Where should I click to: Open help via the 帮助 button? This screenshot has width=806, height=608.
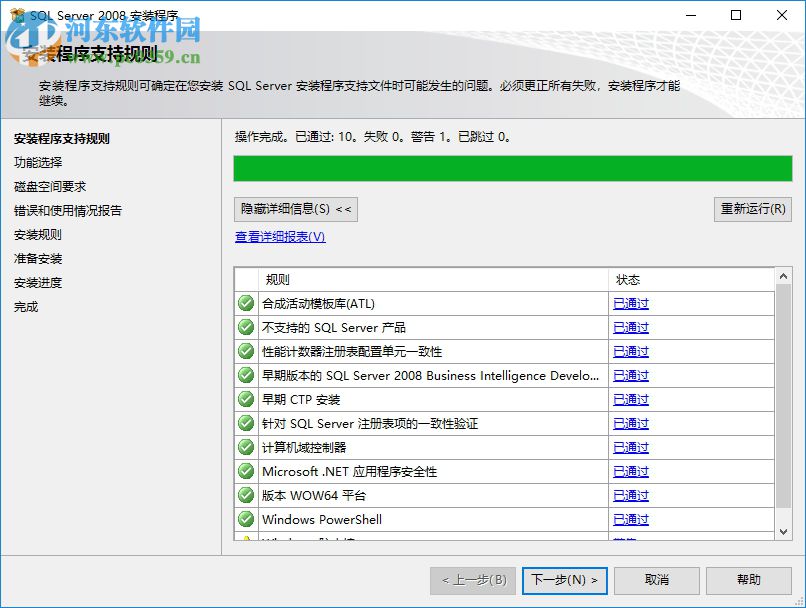pyautogui.click(x=748, y=580)
